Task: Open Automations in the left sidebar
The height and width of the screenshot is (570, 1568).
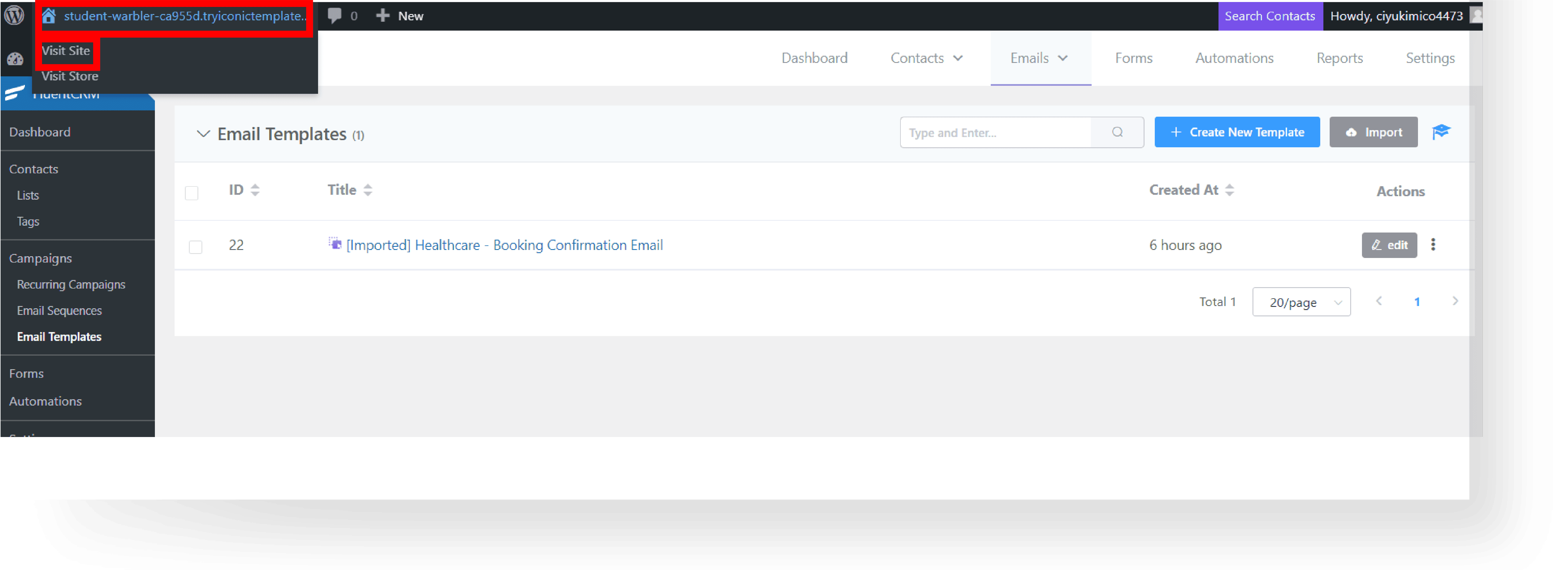Action: coord(46,401)
